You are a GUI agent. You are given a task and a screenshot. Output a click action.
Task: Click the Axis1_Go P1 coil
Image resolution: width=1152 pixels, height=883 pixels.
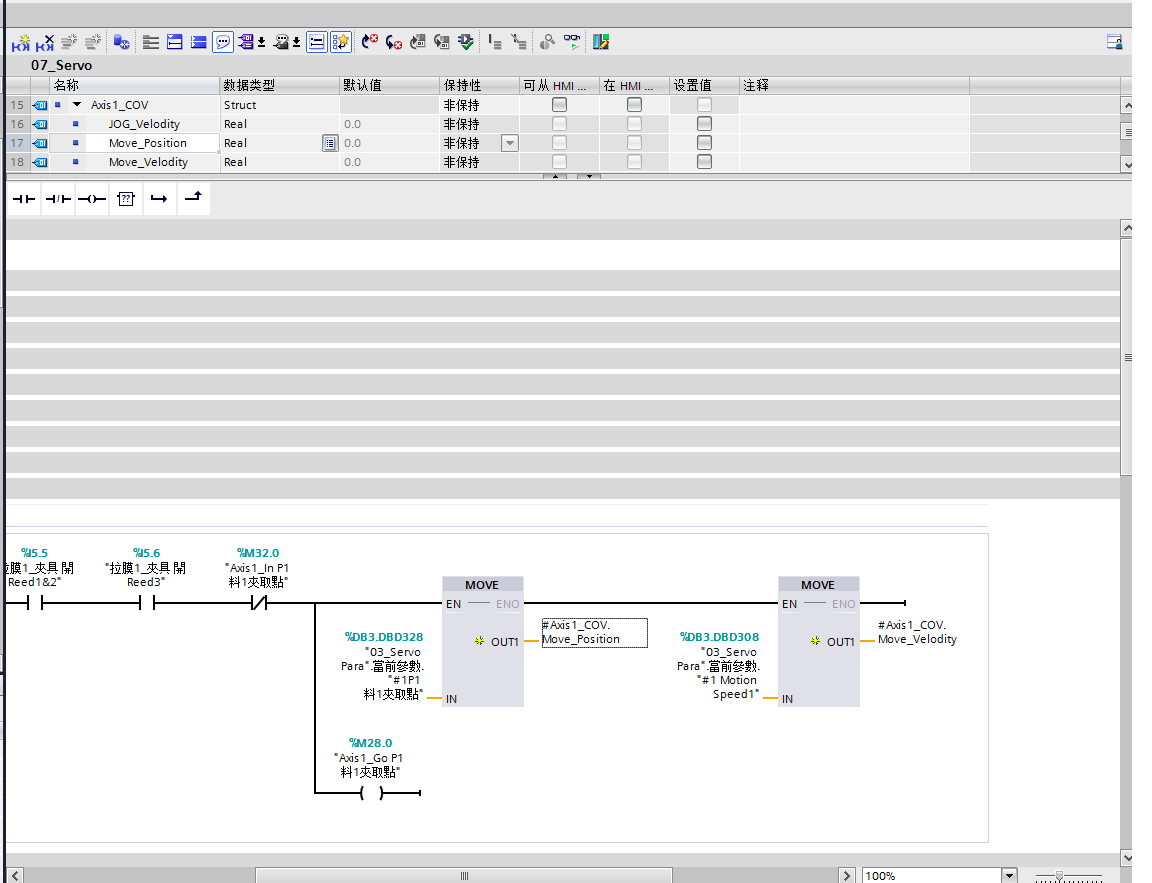click(371, 793)
